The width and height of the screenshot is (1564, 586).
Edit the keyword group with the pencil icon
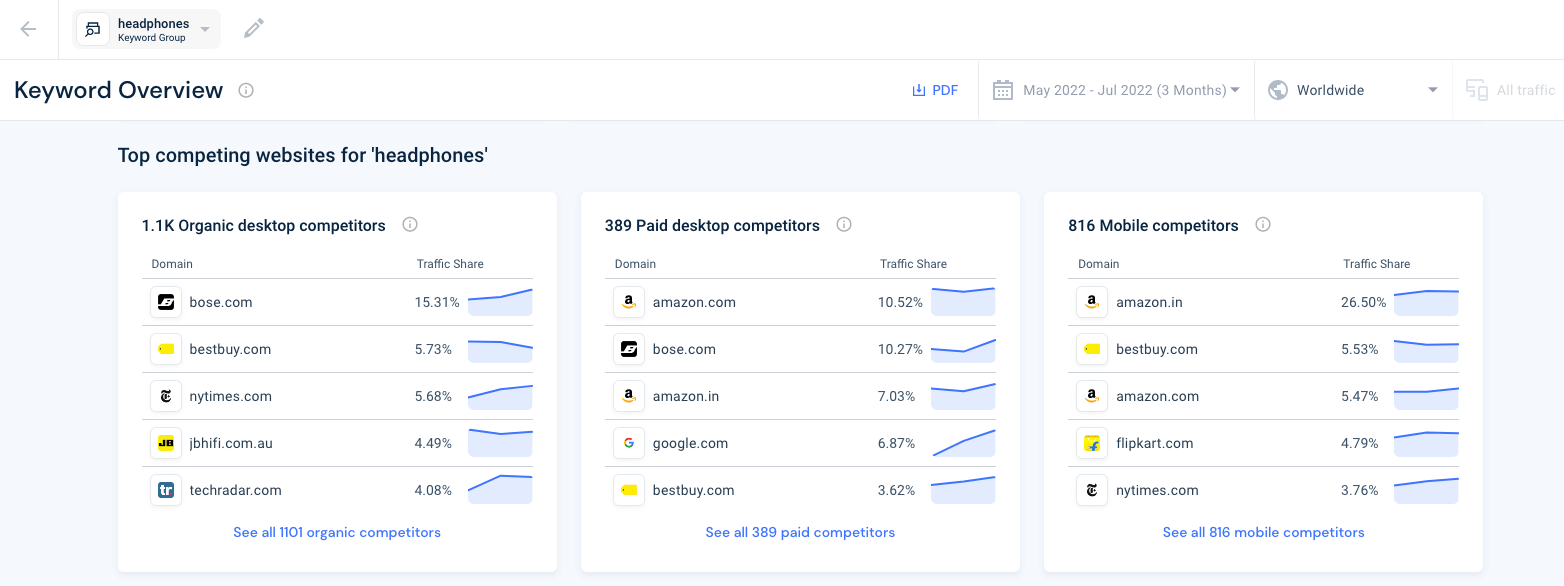(253, 28)
